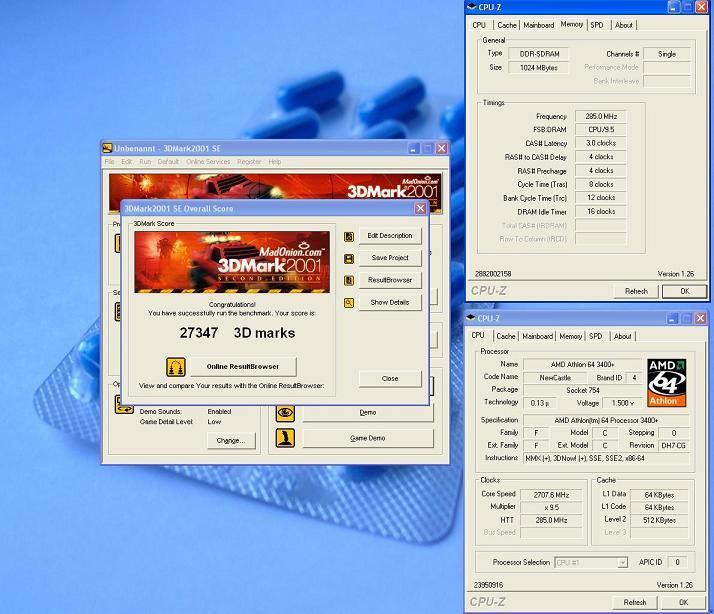The height and width of the screenshot is (614, 714).
Task: Click the Code Name NewCastle field
Action: point(555,378)
